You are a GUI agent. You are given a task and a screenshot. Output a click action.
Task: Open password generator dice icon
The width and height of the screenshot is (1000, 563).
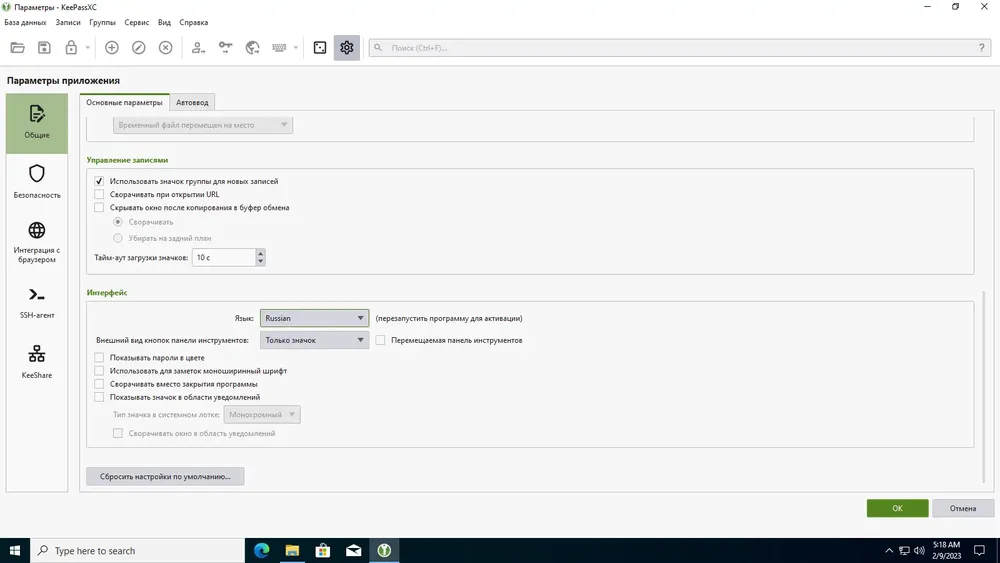pos(320,48)
